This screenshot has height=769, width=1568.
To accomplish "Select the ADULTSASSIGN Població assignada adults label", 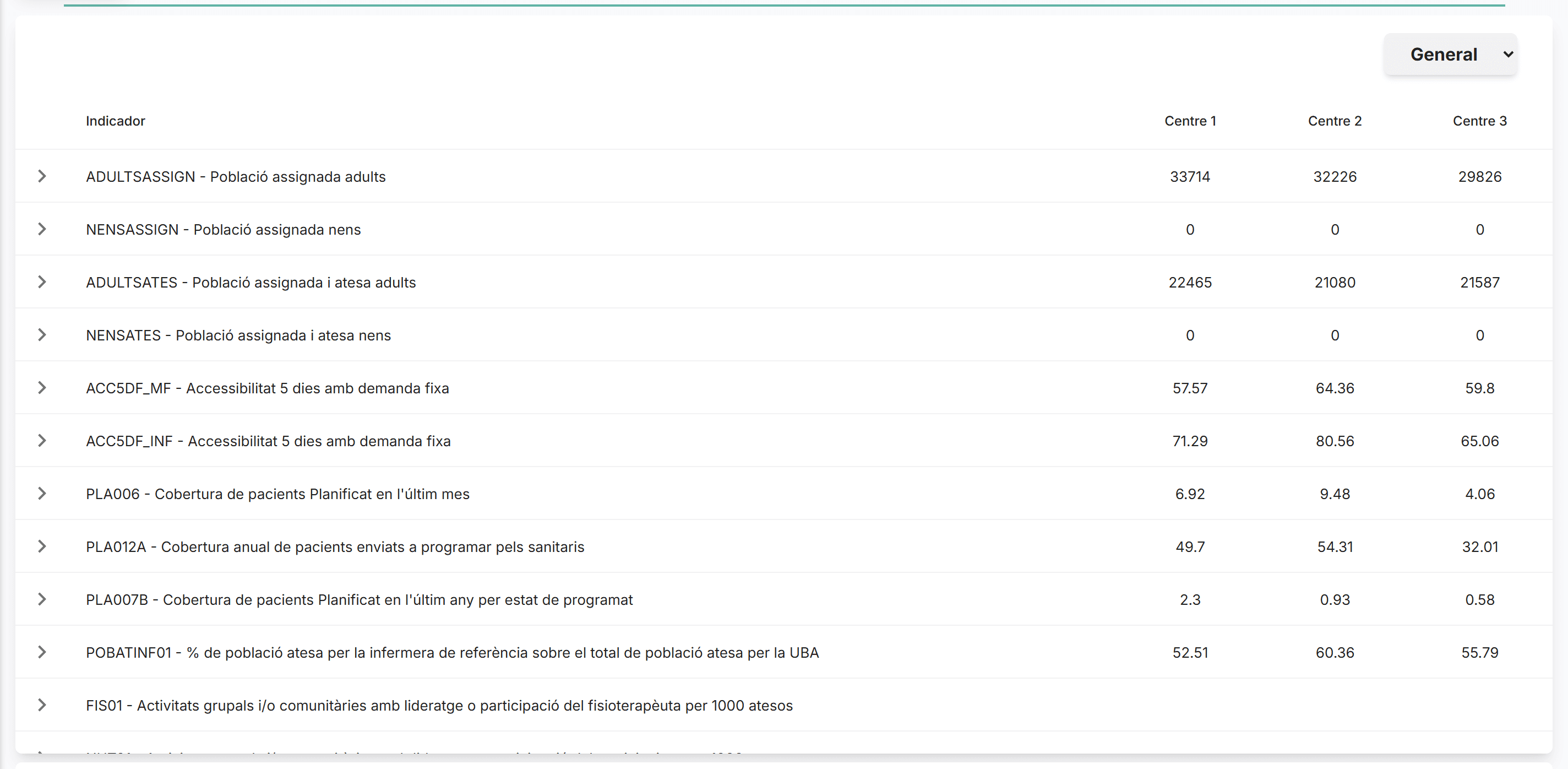I will point(236,177).
